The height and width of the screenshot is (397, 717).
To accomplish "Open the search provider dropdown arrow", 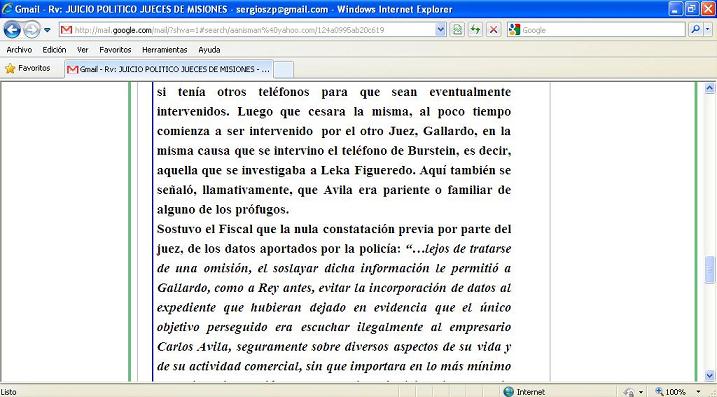I will [x=708, y=30].
